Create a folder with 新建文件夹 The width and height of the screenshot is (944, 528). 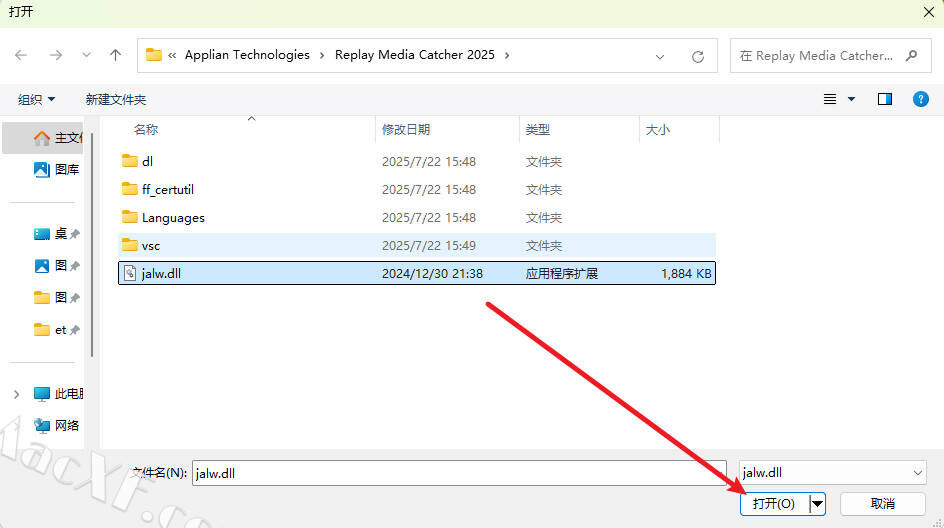(116, 99)
